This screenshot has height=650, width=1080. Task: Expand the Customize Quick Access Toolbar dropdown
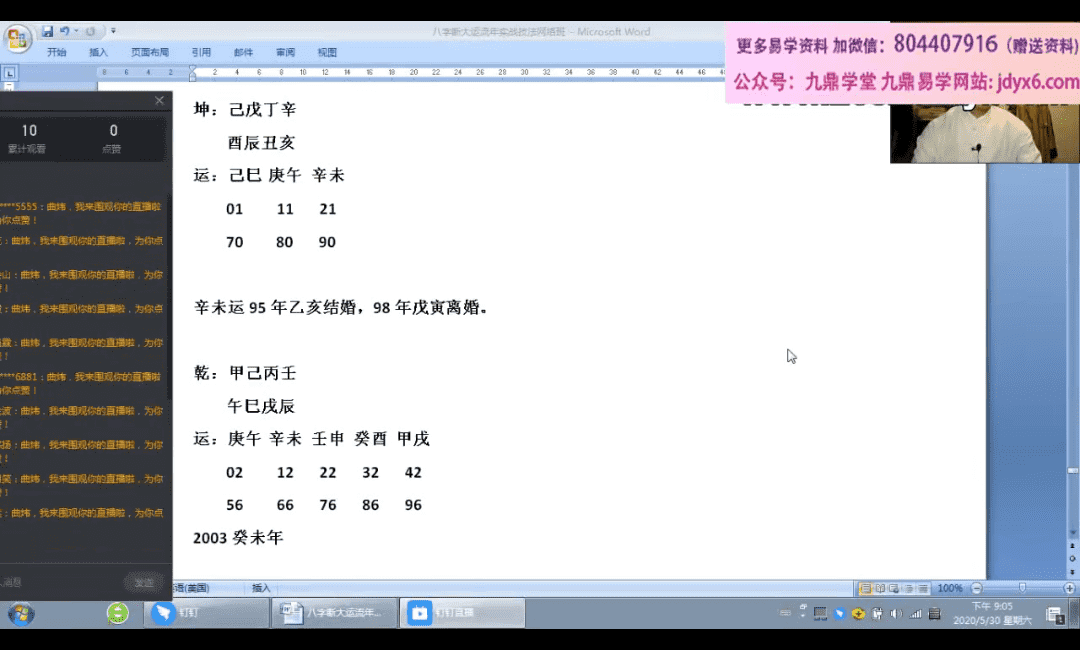click(x=113, y=32)
